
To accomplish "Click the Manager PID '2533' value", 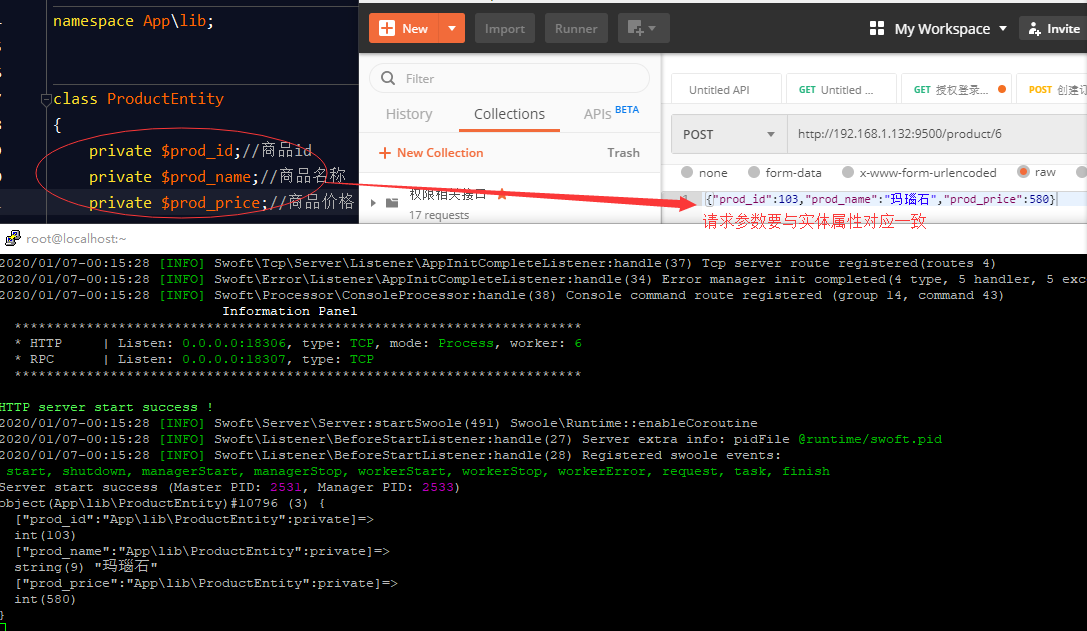I will pos(437,487).
